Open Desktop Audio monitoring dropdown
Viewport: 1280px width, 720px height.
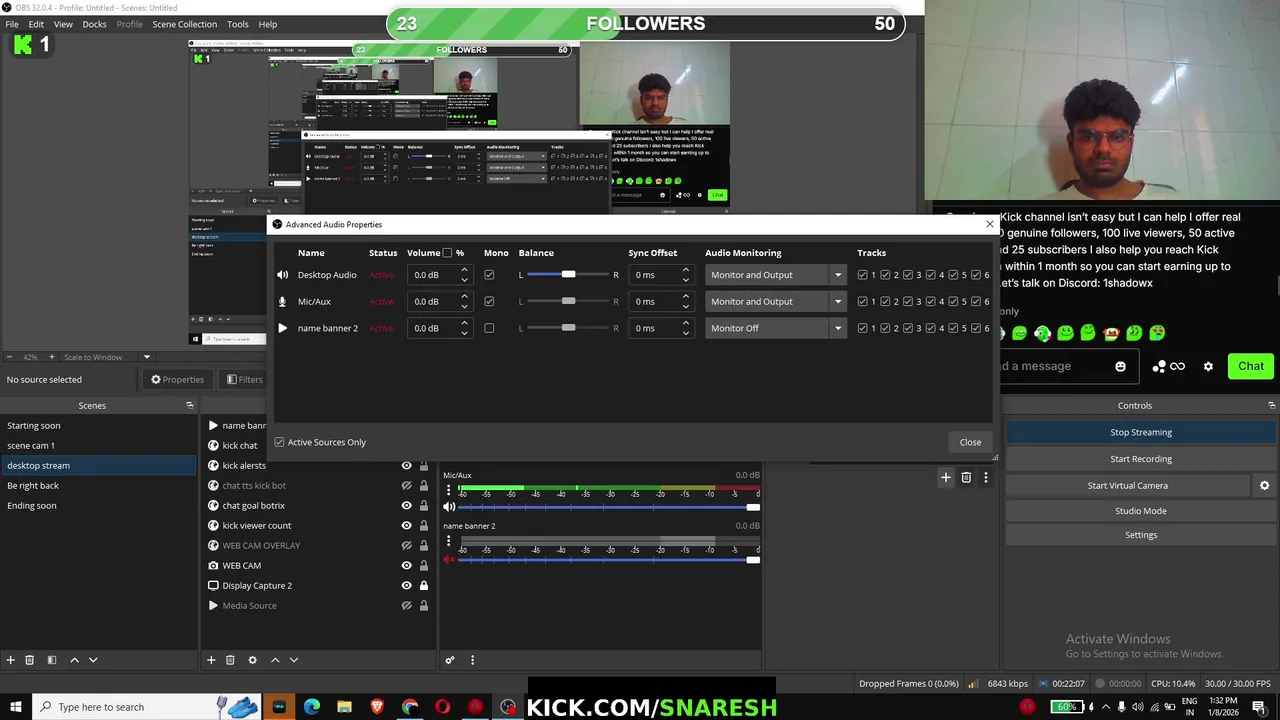(775, 275)
